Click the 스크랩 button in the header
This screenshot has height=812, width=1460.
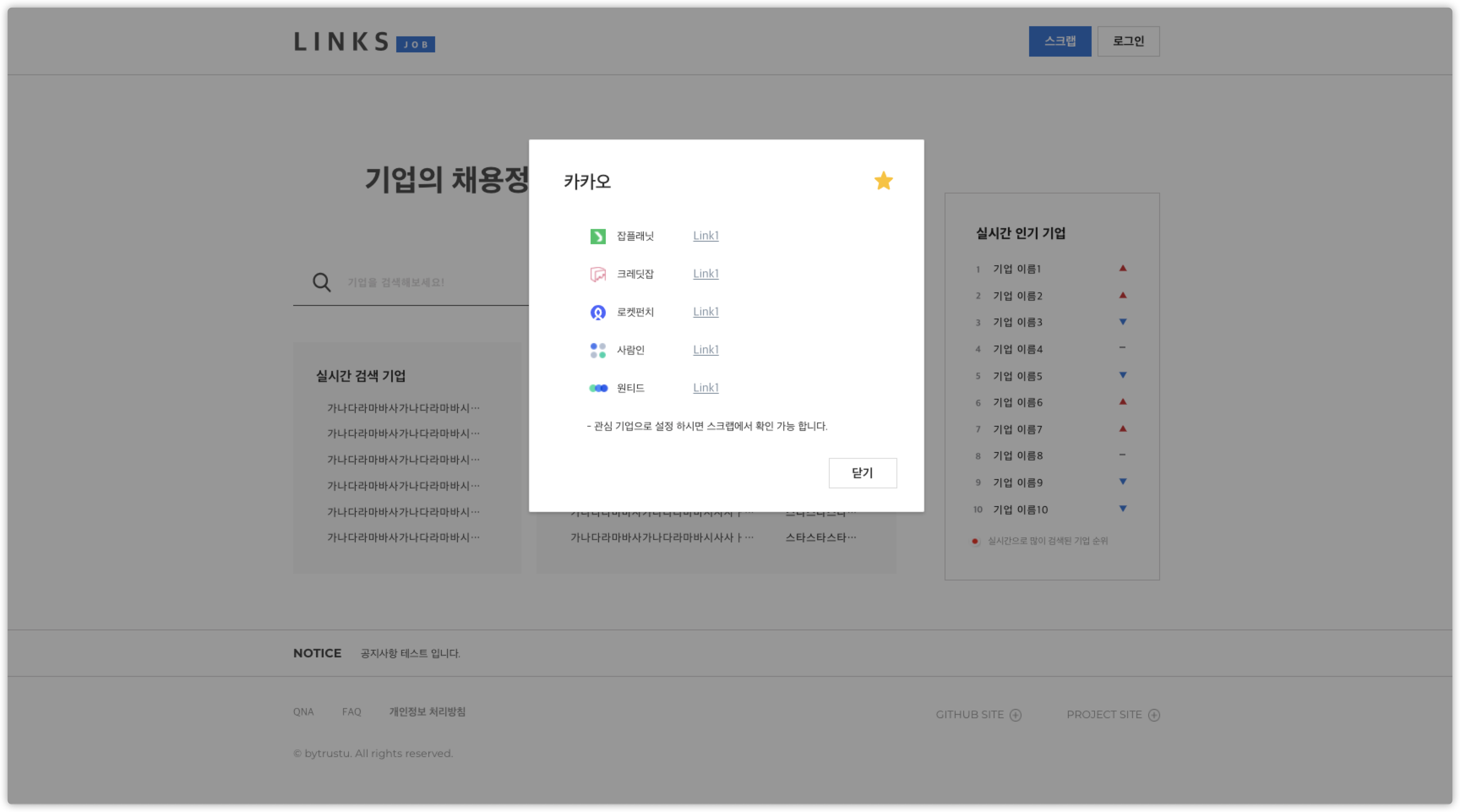[x=1060, y=41]
